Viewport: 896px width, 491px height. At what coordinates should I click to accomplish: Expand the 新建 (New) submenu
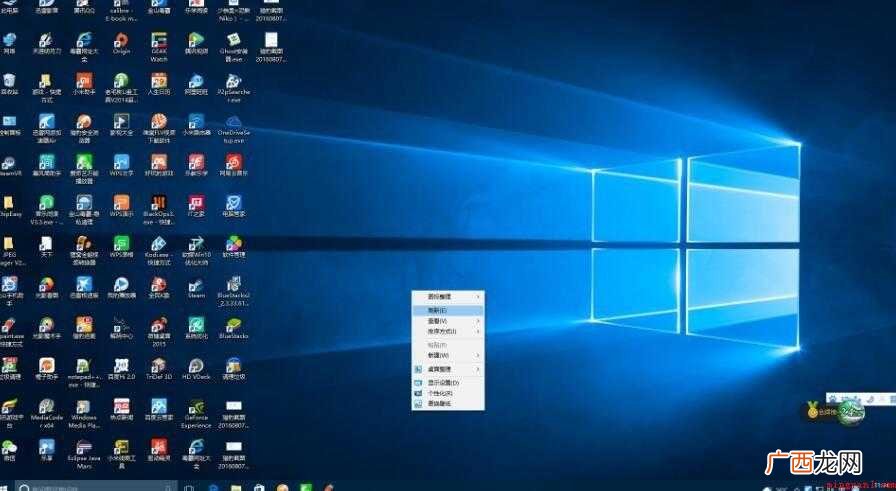[448, 356]
